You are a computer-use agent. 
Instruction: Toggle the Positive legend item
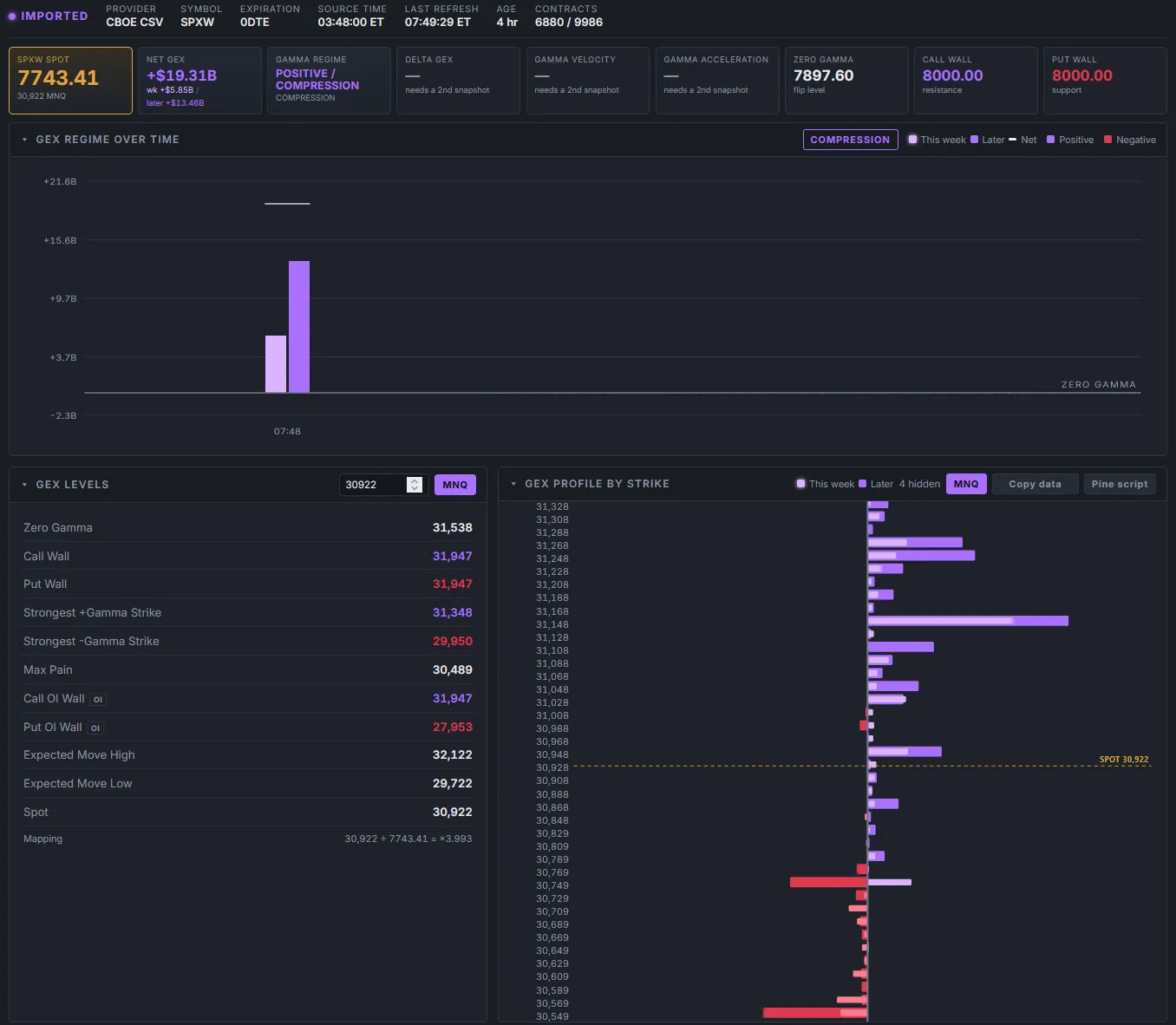point(1070,140)
